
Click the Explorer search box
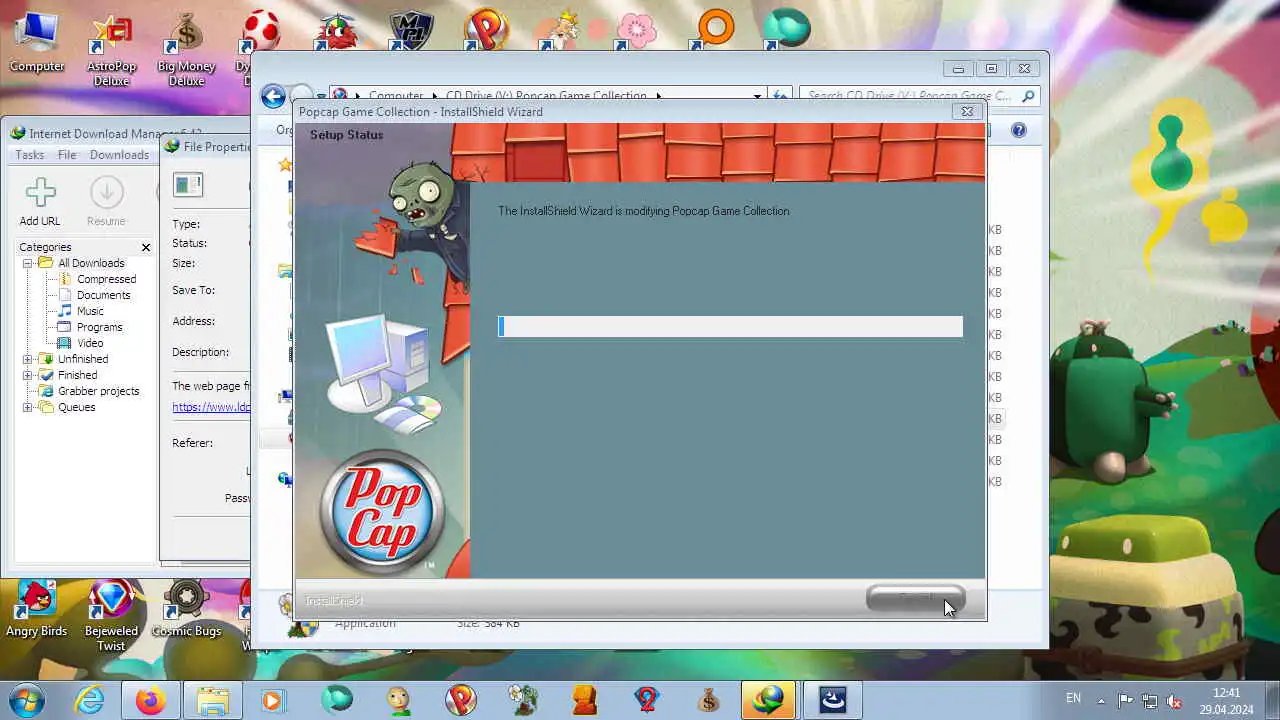tap(919, 96)
